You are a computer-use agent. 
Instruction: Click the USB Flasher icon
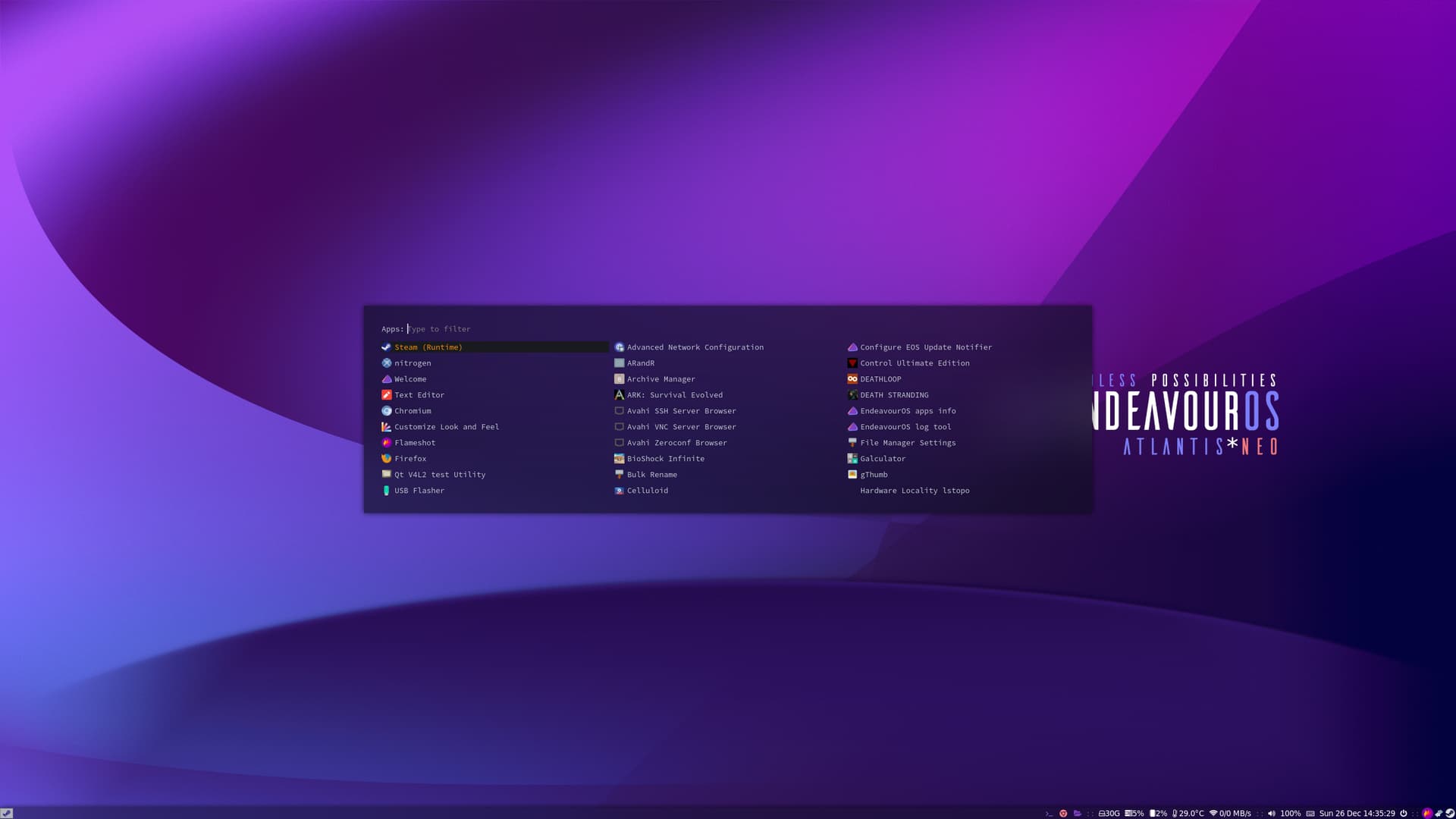pyautogui.click(x=386, y=491)
